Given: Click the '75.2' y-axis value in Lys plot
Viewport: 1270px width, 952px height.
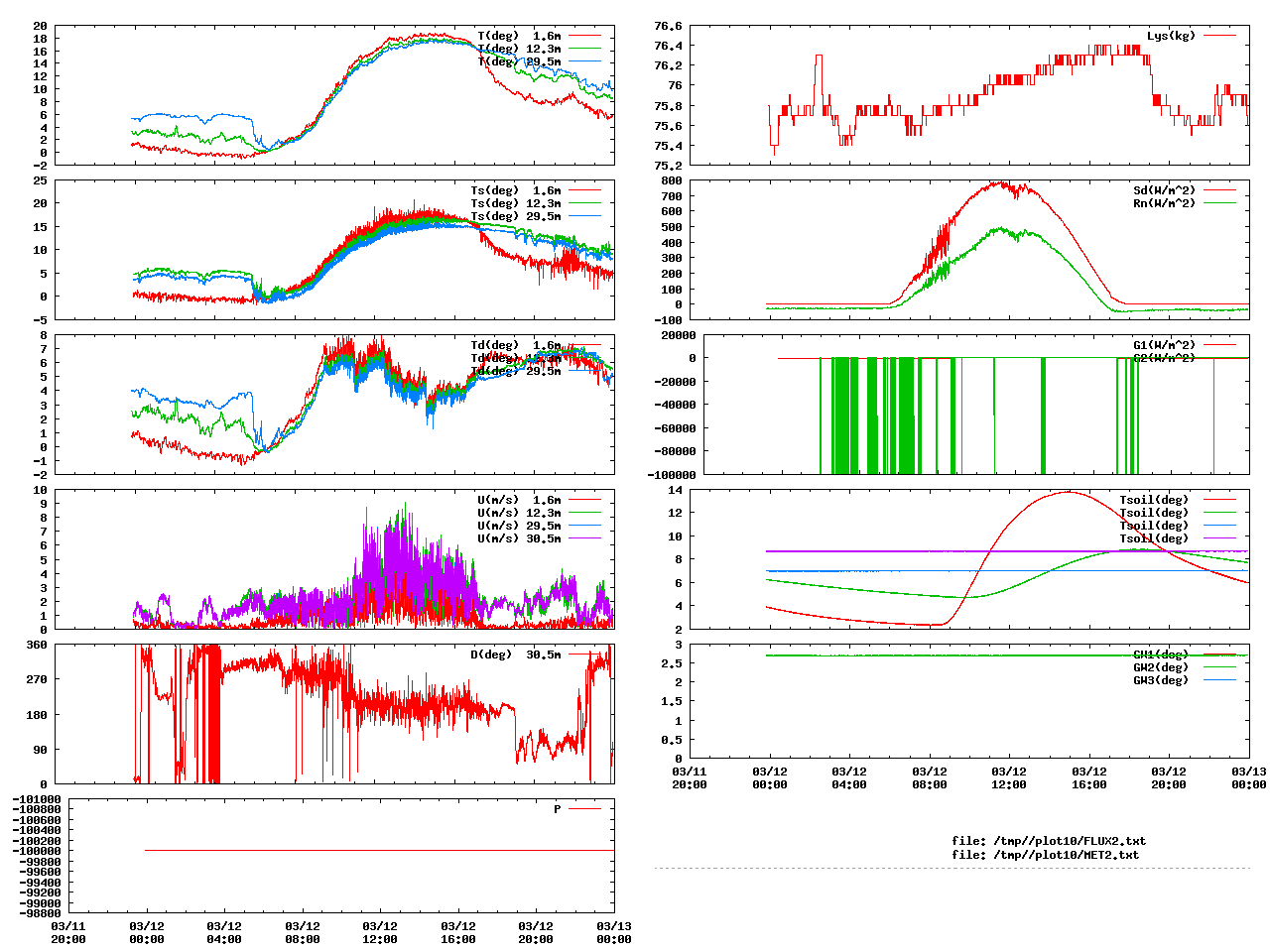Looking at the screenshot, I should 668,166.
